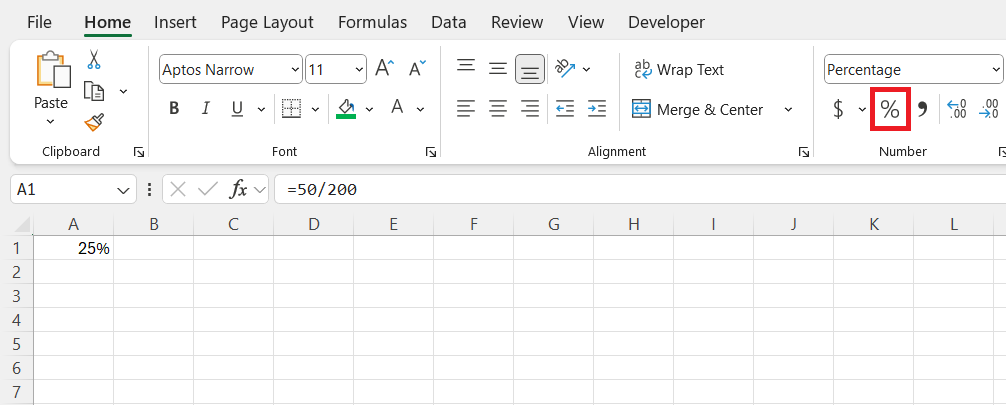Viewport: 1006px width, 405px height.
Task: Click the Paste clipboard icon
Action: coord(53,69)
